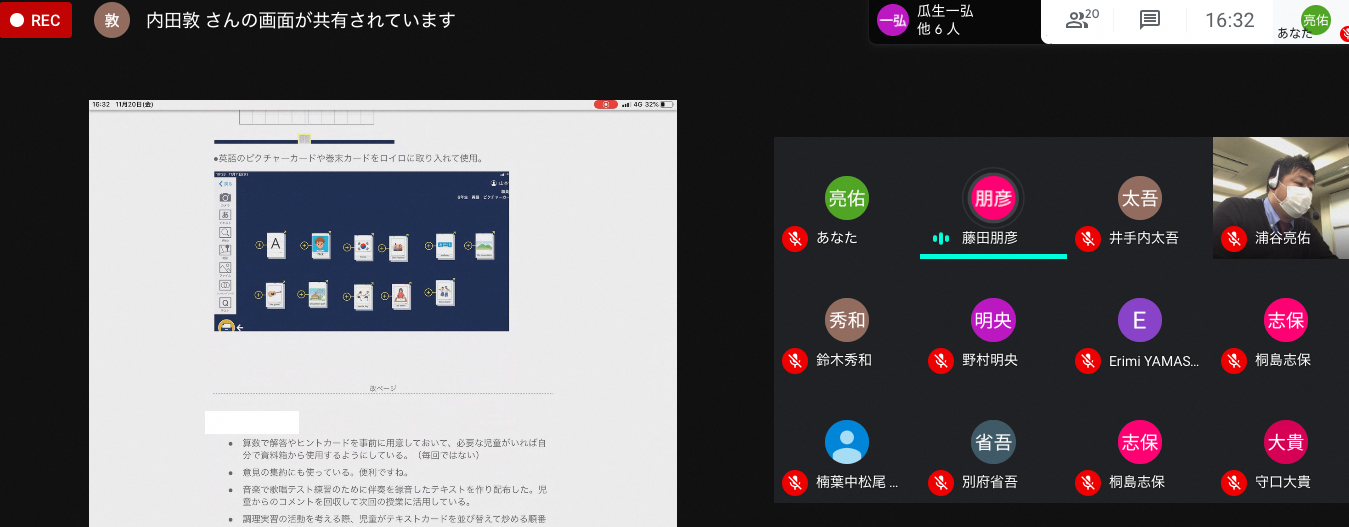Click the muted mic icon beside 楠葉中松尾
This screenshot has width=1349, height=527.
(x=795, y=483)
